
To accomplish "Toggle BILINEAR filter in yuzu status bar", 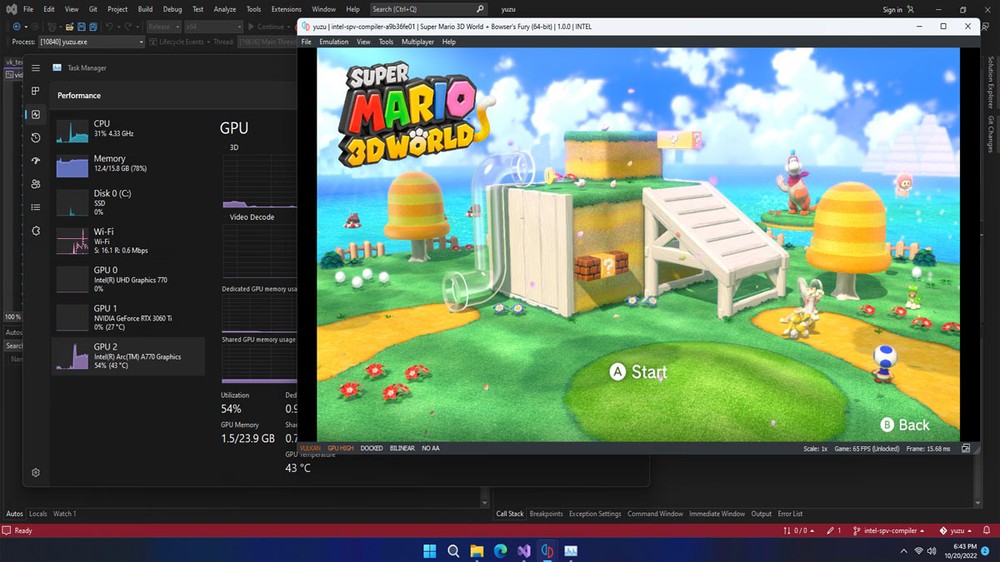I will pos(402,448).
